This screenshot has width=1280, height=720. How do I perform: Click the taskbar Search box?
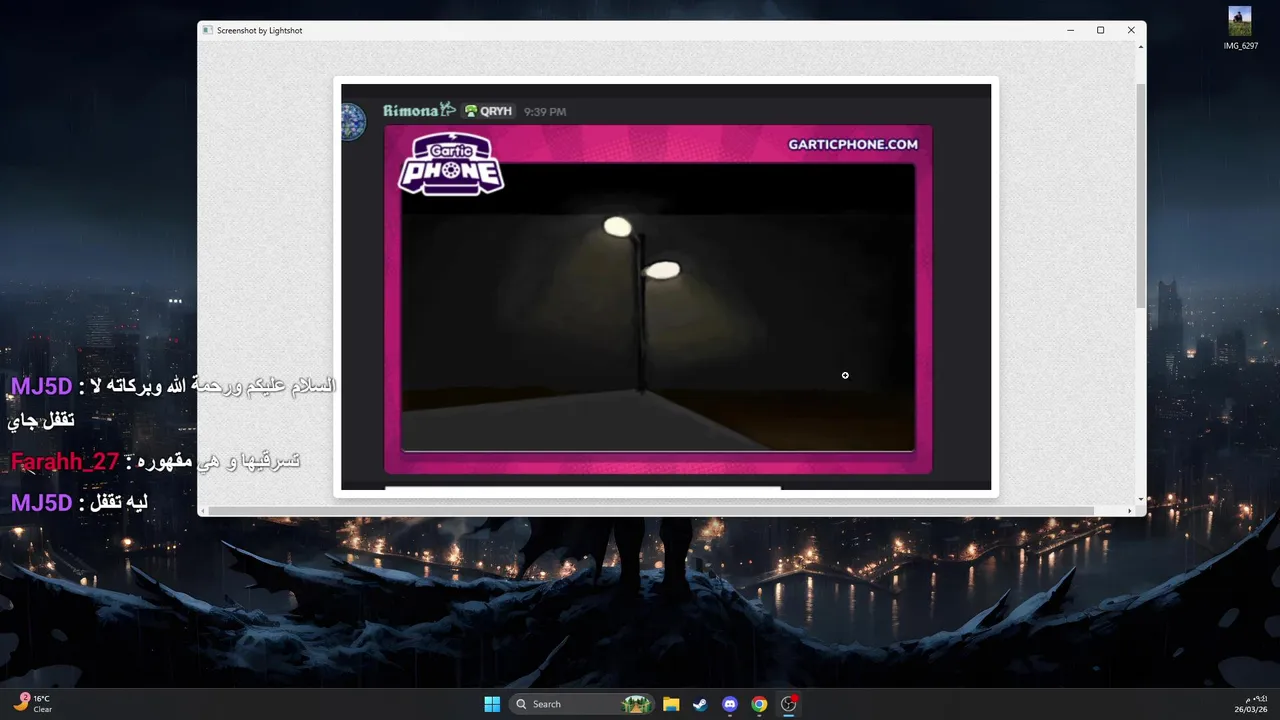pyautogui.click(x=582, y=704)
